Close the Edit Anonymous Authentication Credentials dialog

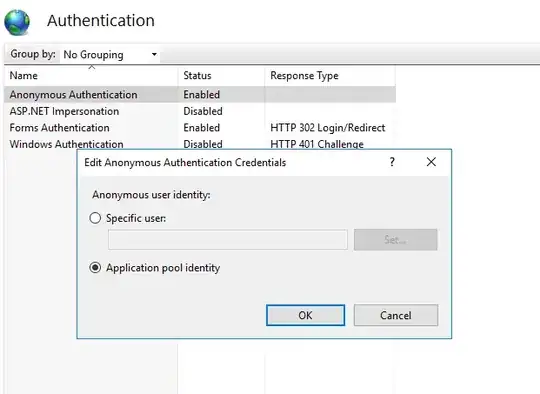[x=431, y=162]
